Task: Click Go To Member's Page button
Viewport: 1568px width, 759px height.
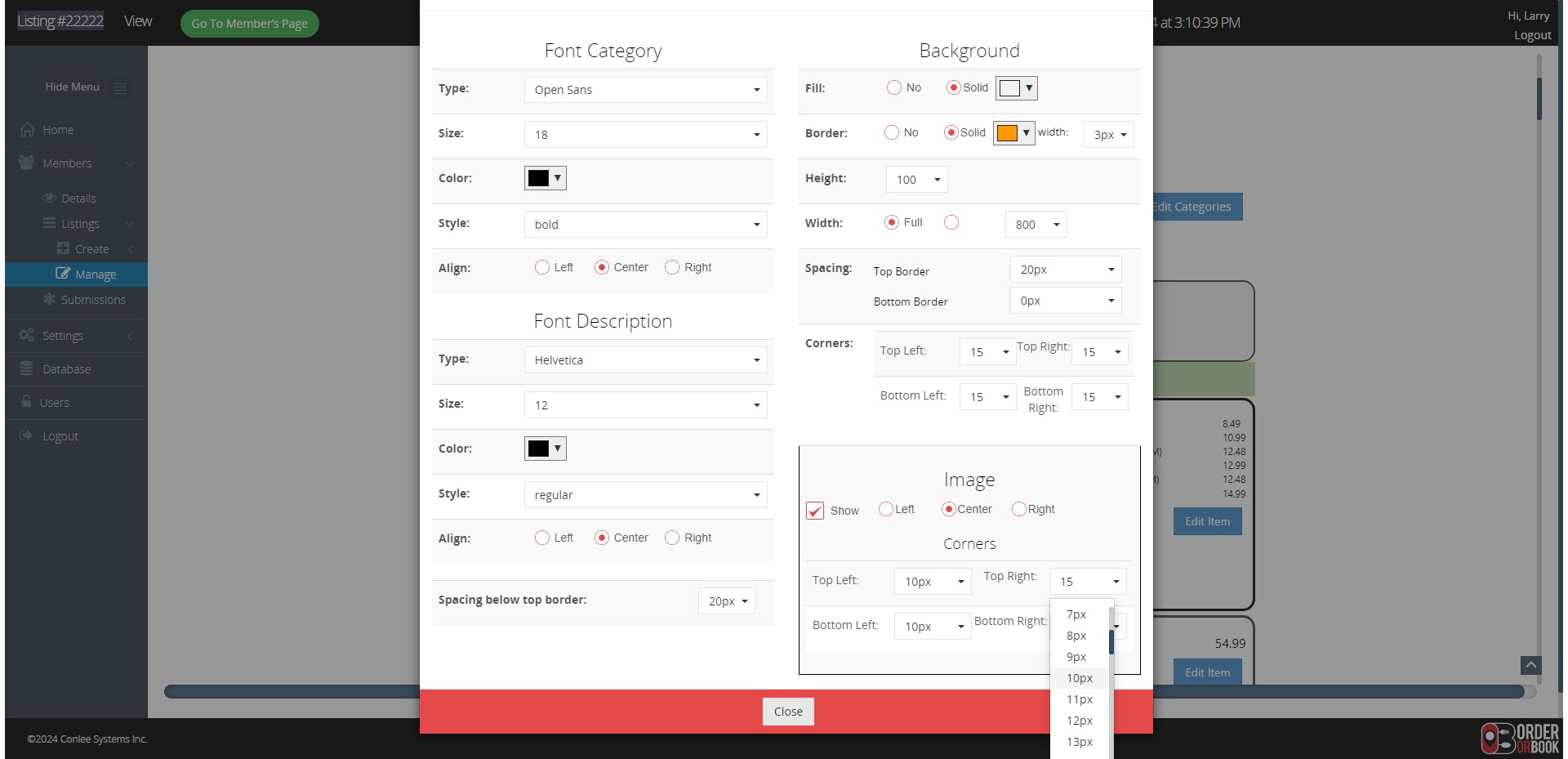Action: coord(250,24)
